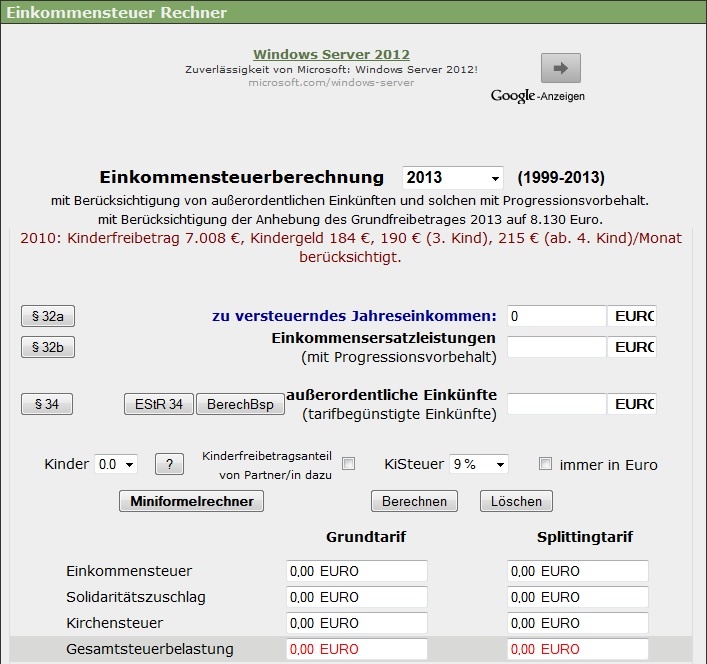Click the § 32b button
This screenshot has height=664, width=707.
point(48,347)
